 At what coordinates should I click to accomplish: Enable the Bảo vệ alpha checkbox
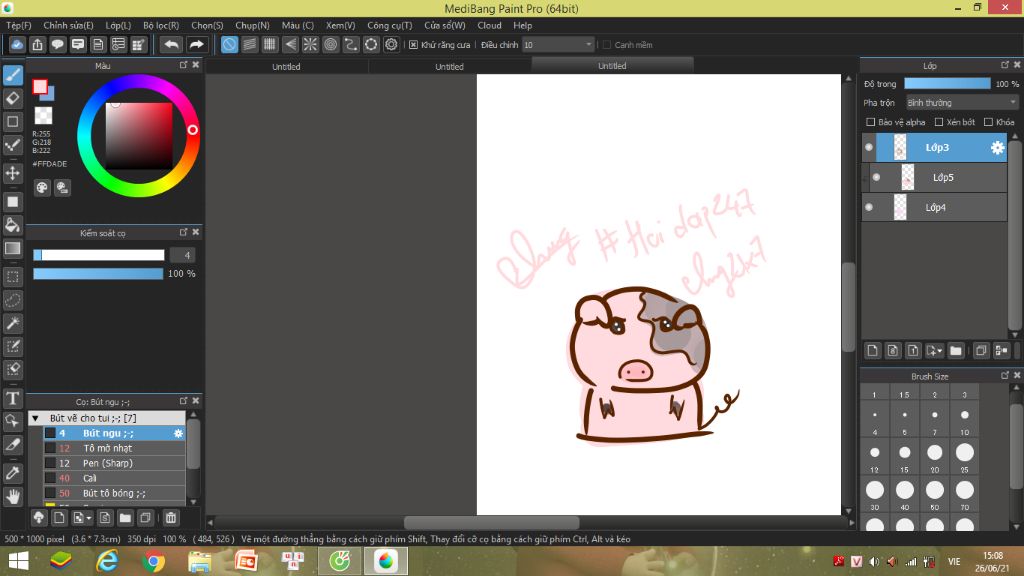(x=871, y=122)
